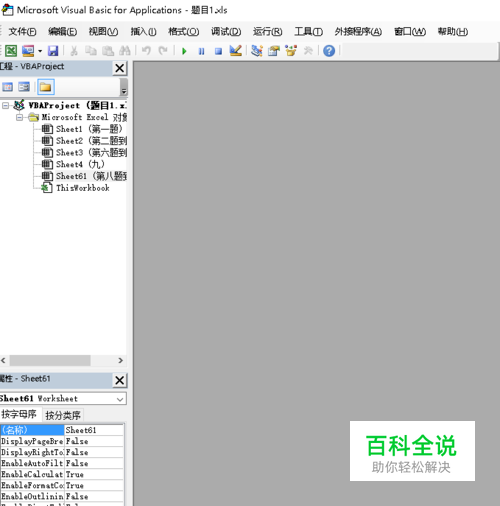Open the 文件(F) menu
The width and height of the screenshot is (500, 506).
22,32
